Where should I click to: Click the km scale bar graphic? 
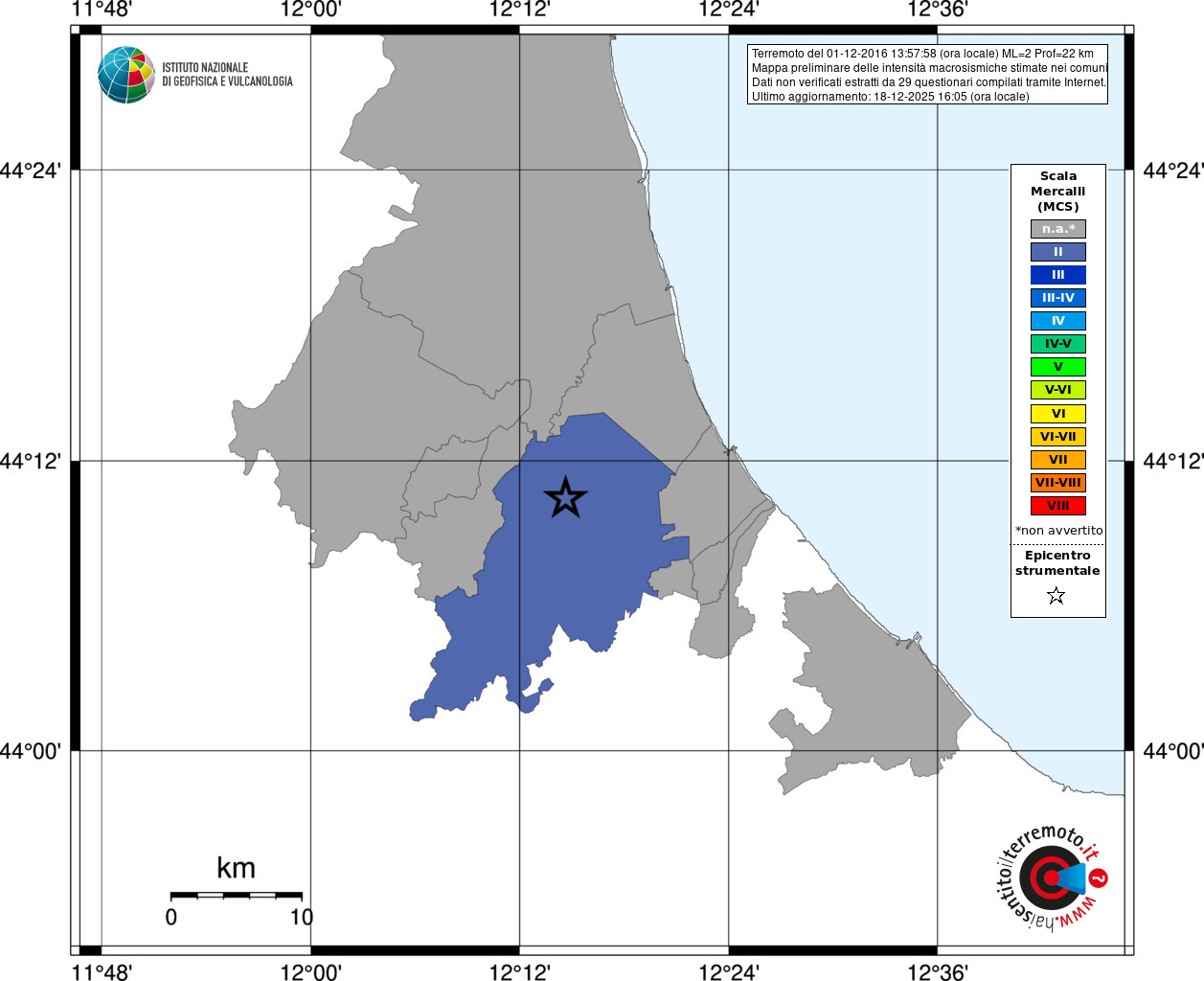pos(237,896)
